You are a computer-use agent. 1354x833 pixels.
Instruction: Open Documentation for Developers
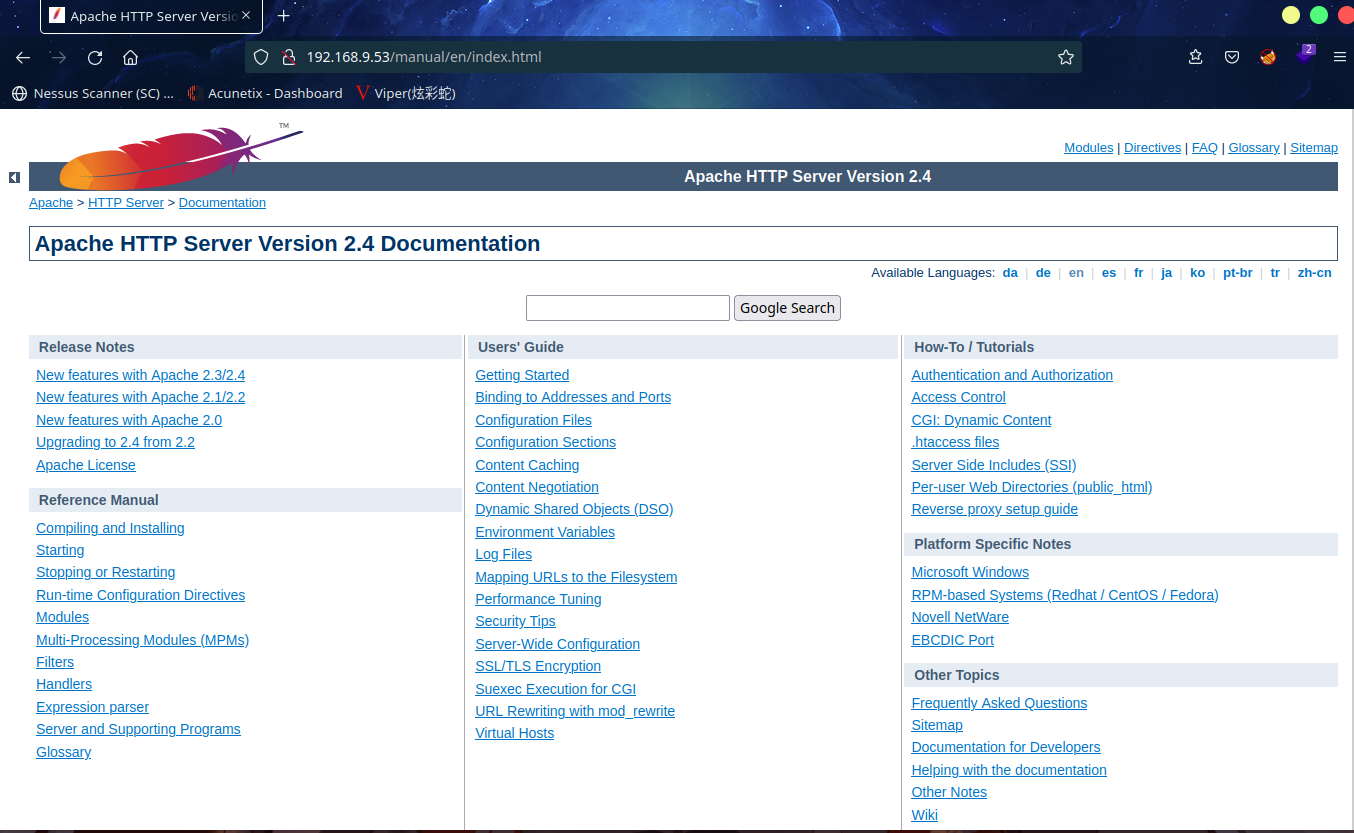click(x=1006, y=747)
